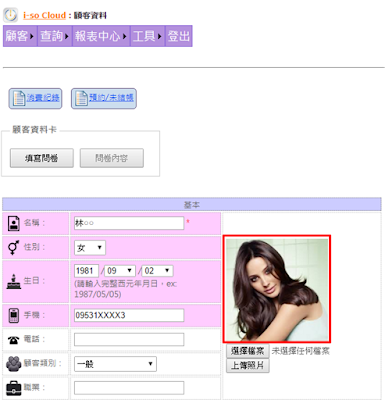Click the telephone icon beside 電話
Screen dimensions: 385x400
pyautogui.click(x=13, y=340)
